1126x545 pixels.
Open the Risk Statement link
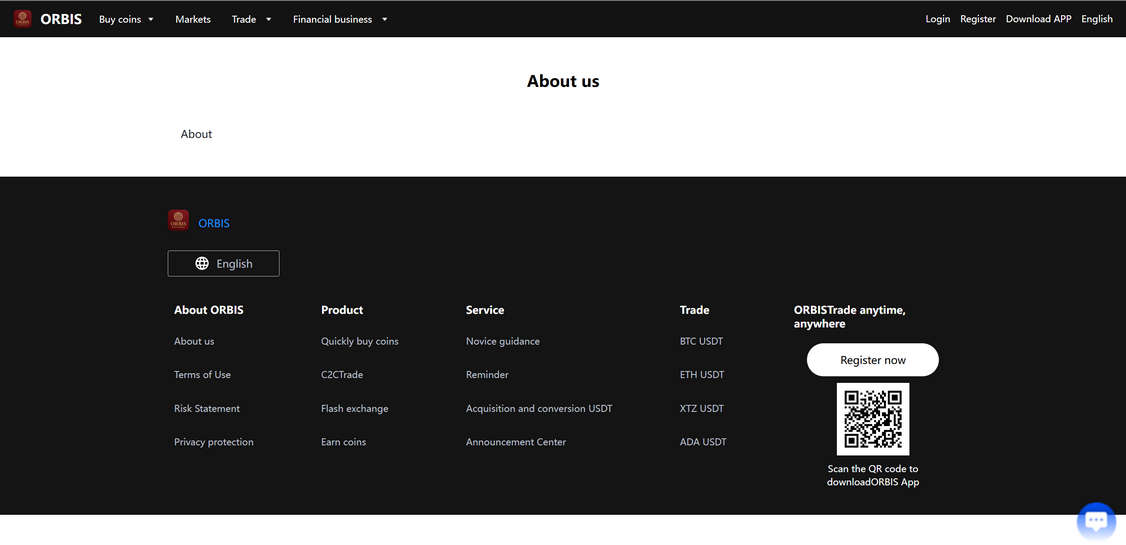pyautogui.click(x=207, y=409)
